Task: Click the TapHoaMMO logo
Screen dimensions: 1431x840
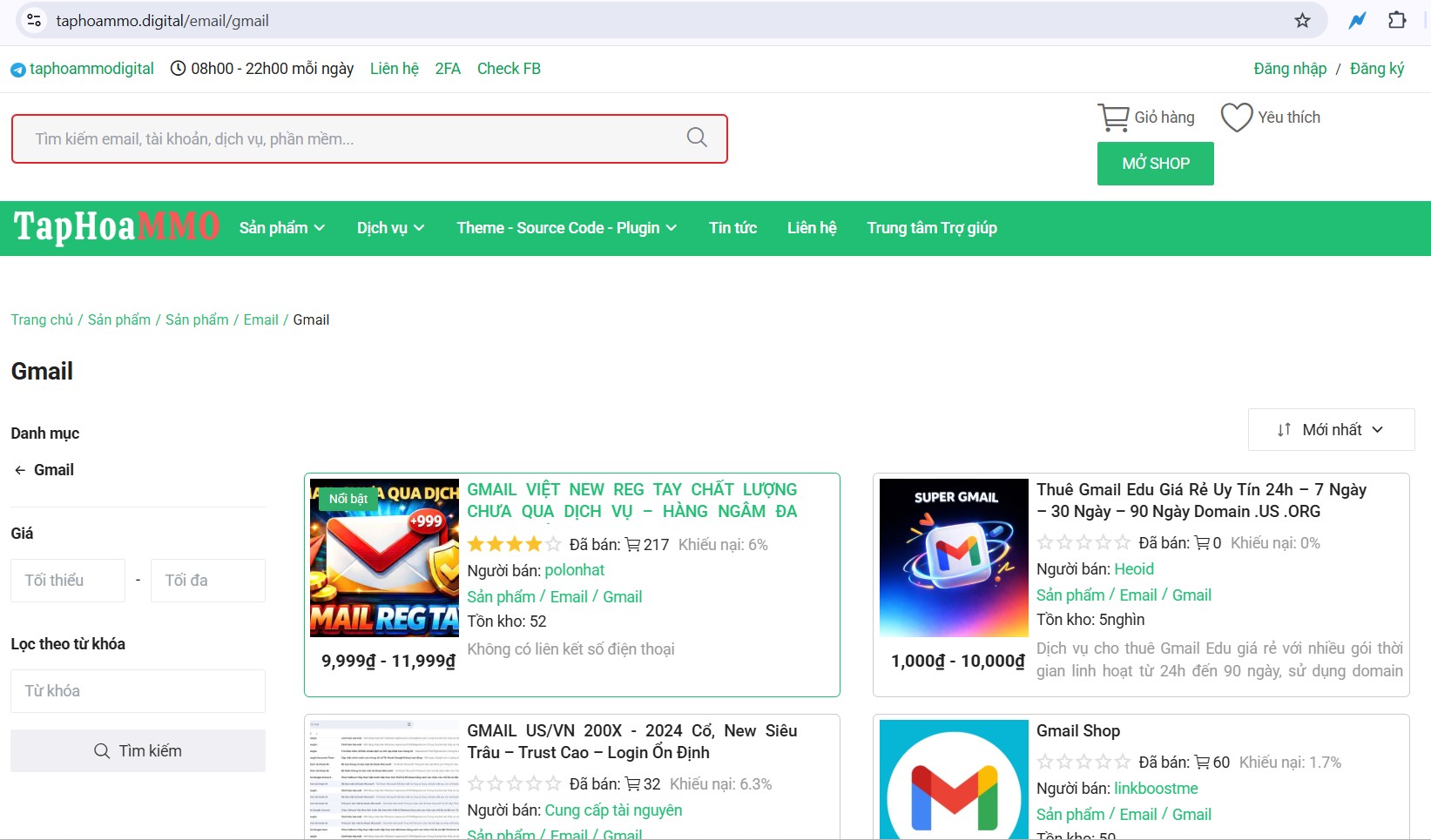Action: click(116, 227)
